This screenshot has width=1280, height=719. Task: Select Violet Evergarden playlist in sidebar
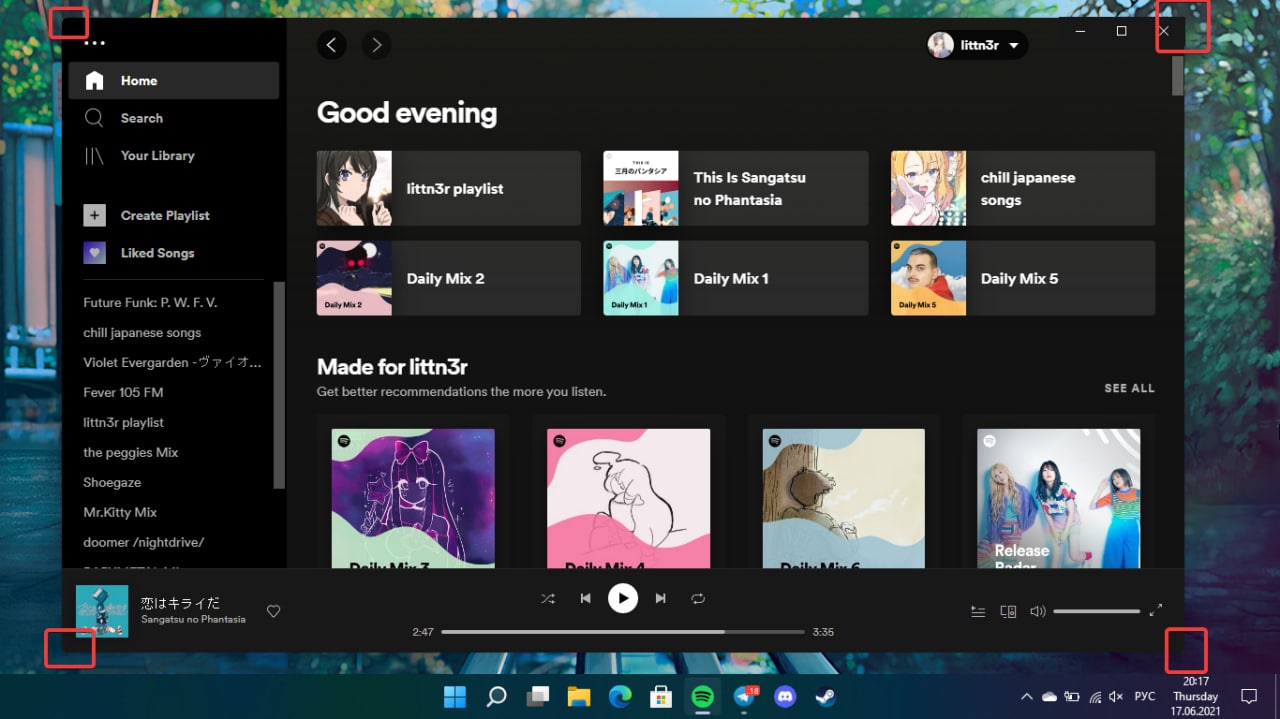[x=172, y=362]
